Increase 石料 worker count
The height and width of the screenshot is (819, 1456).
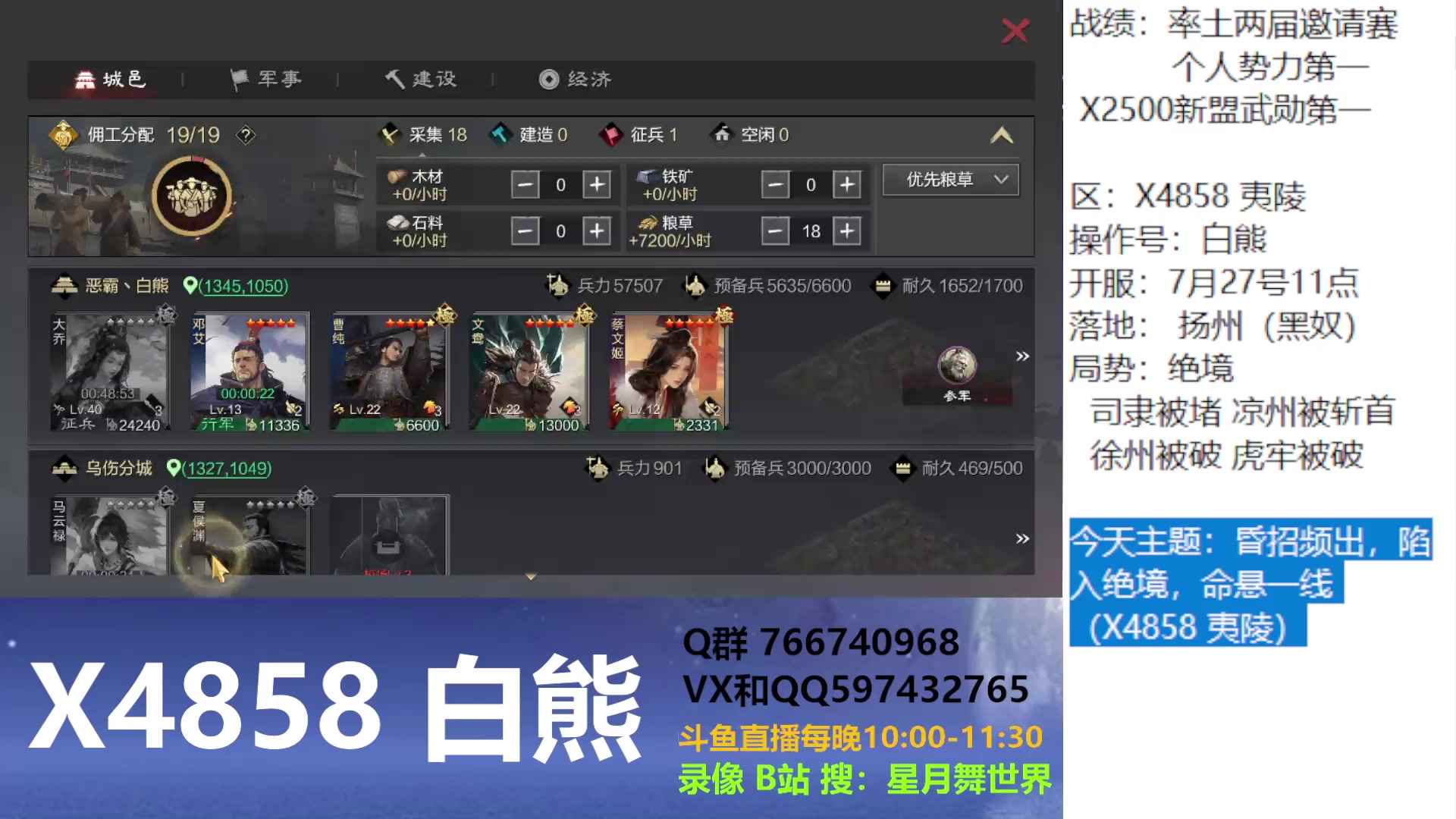pos(597,231)
